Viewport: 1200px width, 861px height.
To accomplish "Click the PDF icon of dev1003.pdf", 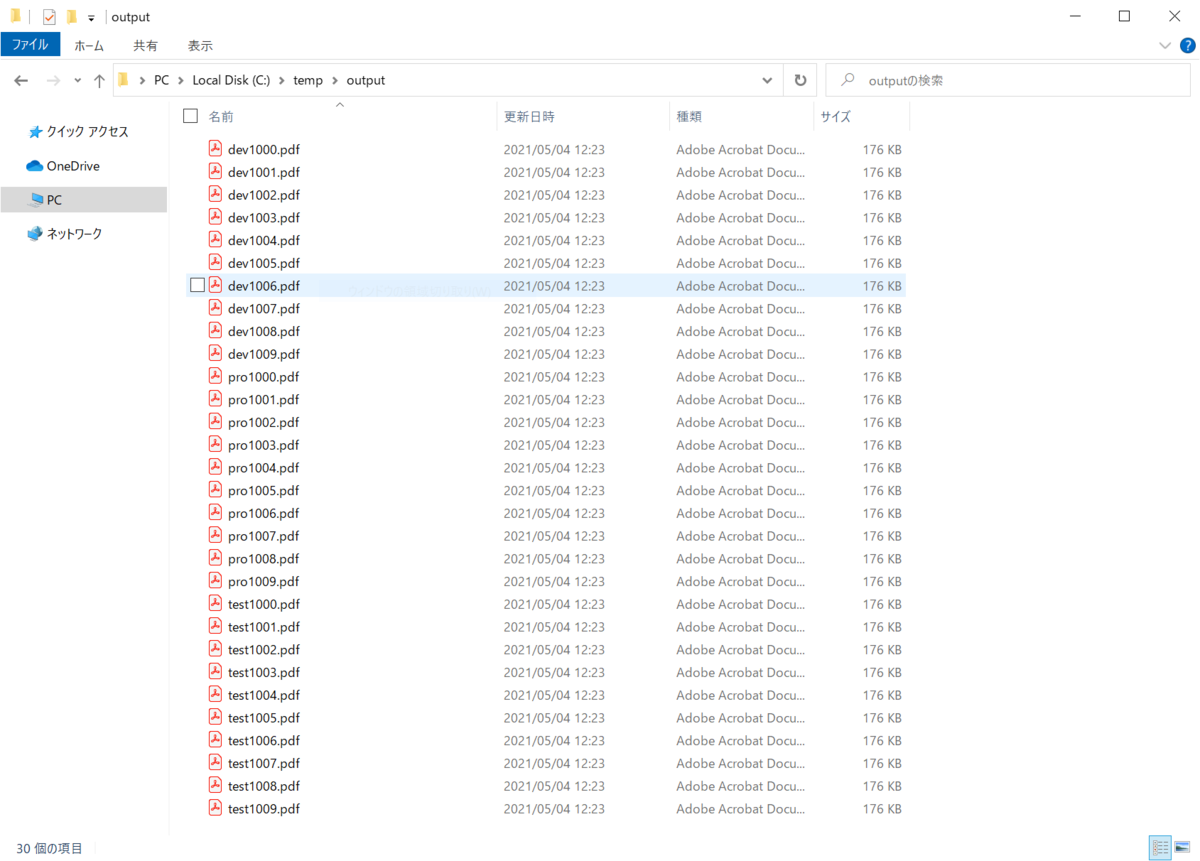I will pos(215,216).
